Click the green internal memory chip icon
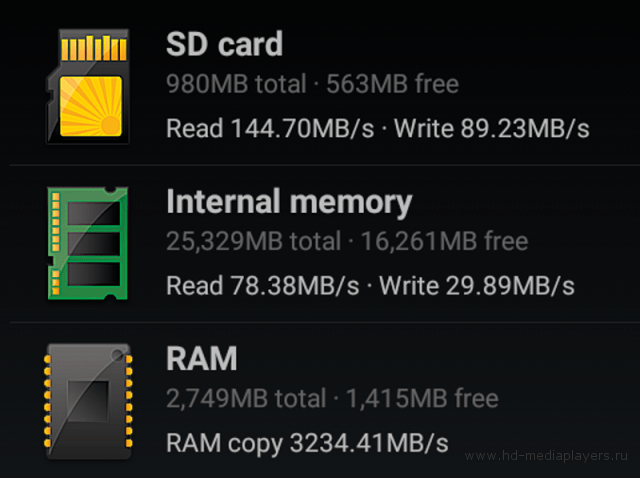640x478 pixels. coord(88,243)
